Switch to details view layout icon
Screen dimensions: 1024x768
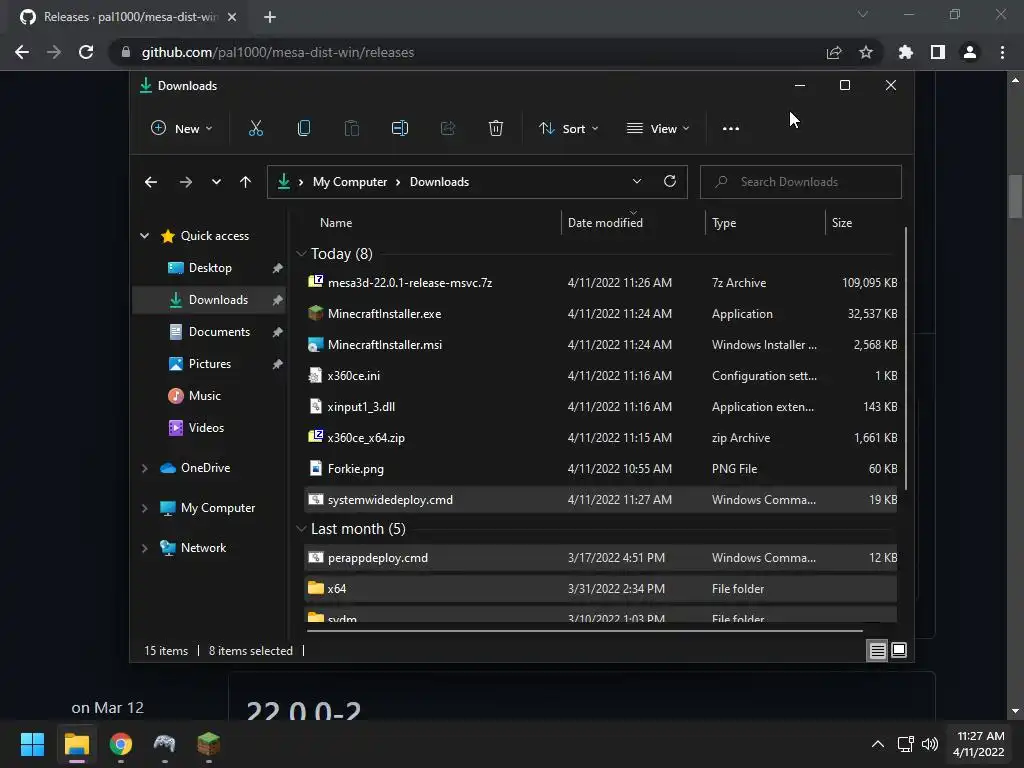coord(877,650)
